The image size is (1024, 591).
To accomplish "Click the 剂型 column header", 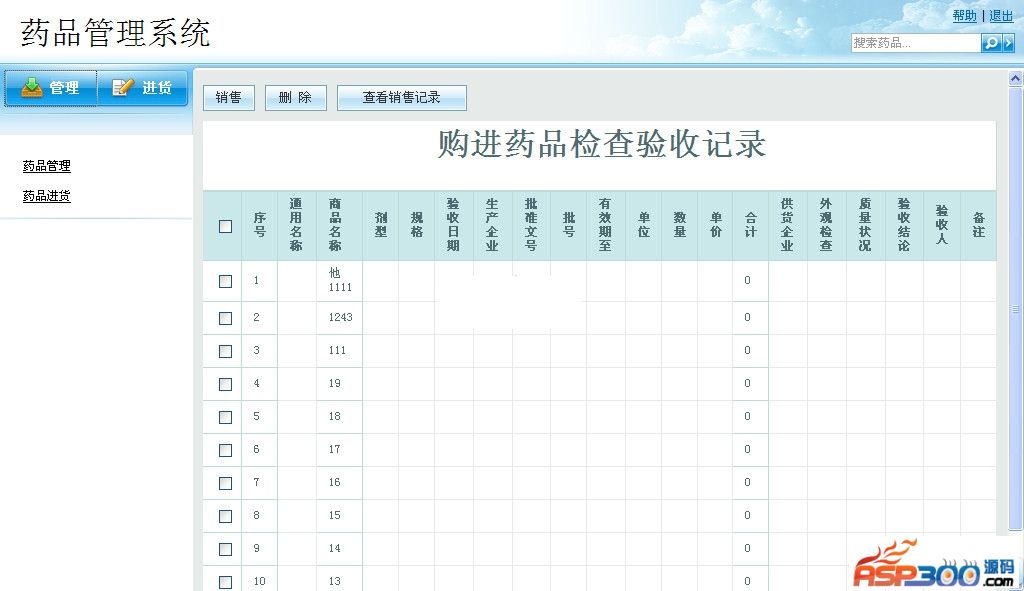I will click(x=381, y=225).
